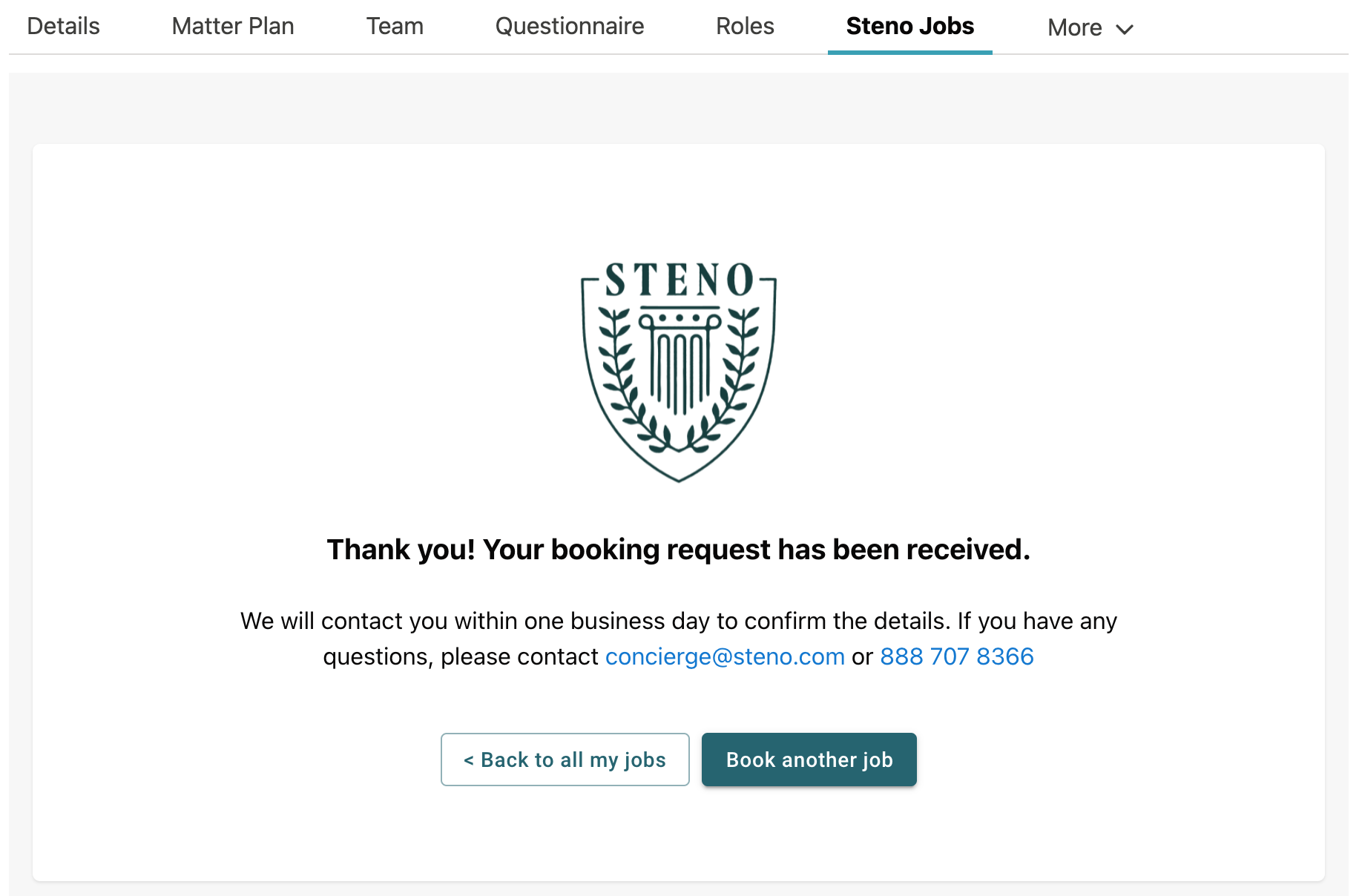
Task: Click the Steno Jobs tab
Action: [910, 27]
